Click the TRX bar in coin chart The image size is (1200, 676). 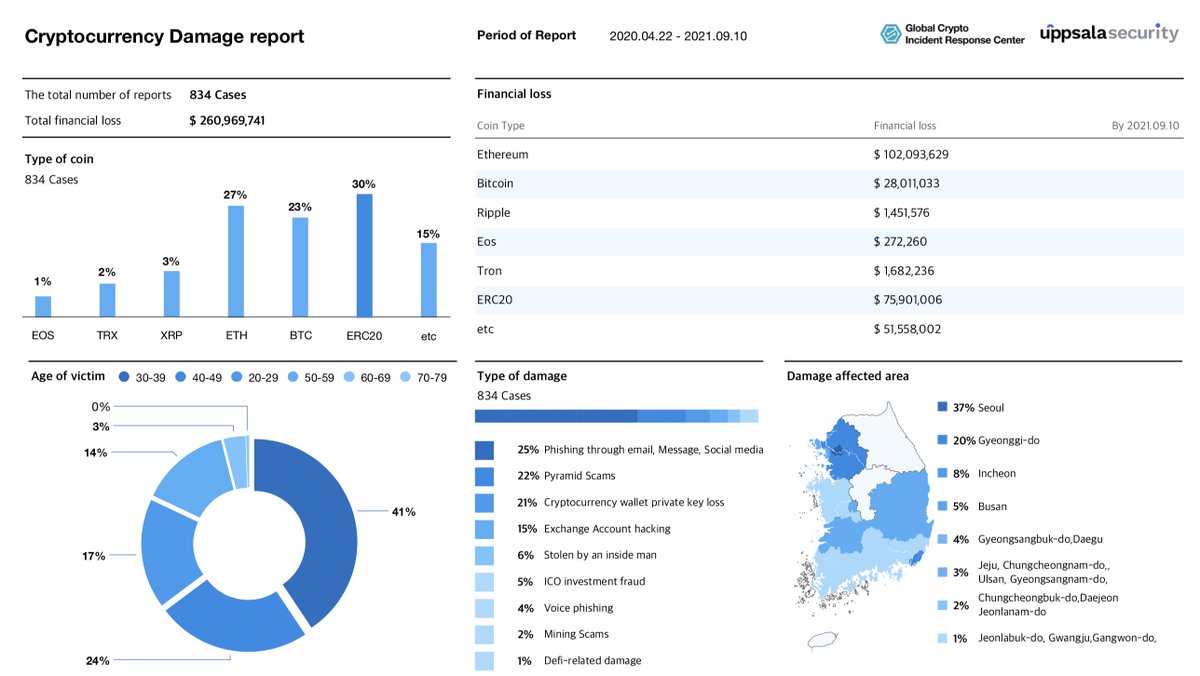(x=107, y=300)
